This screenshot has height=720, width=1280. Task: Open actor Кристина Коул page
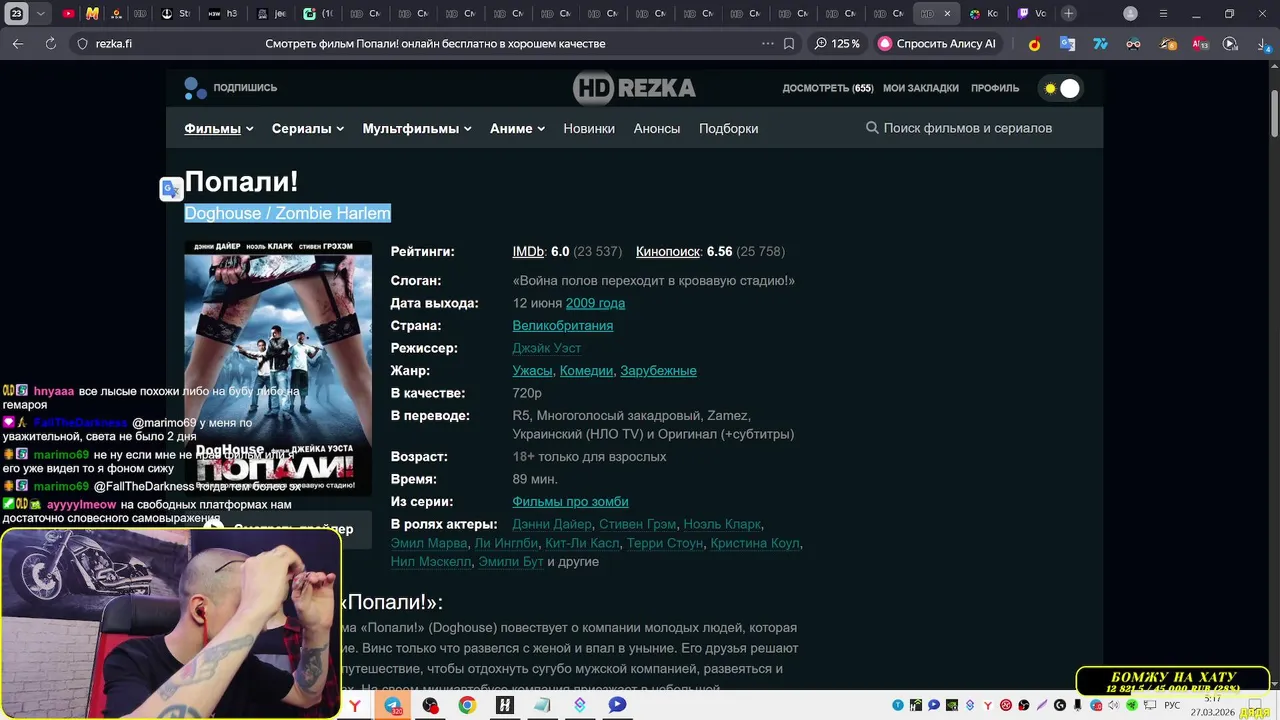tap(755, 543)
